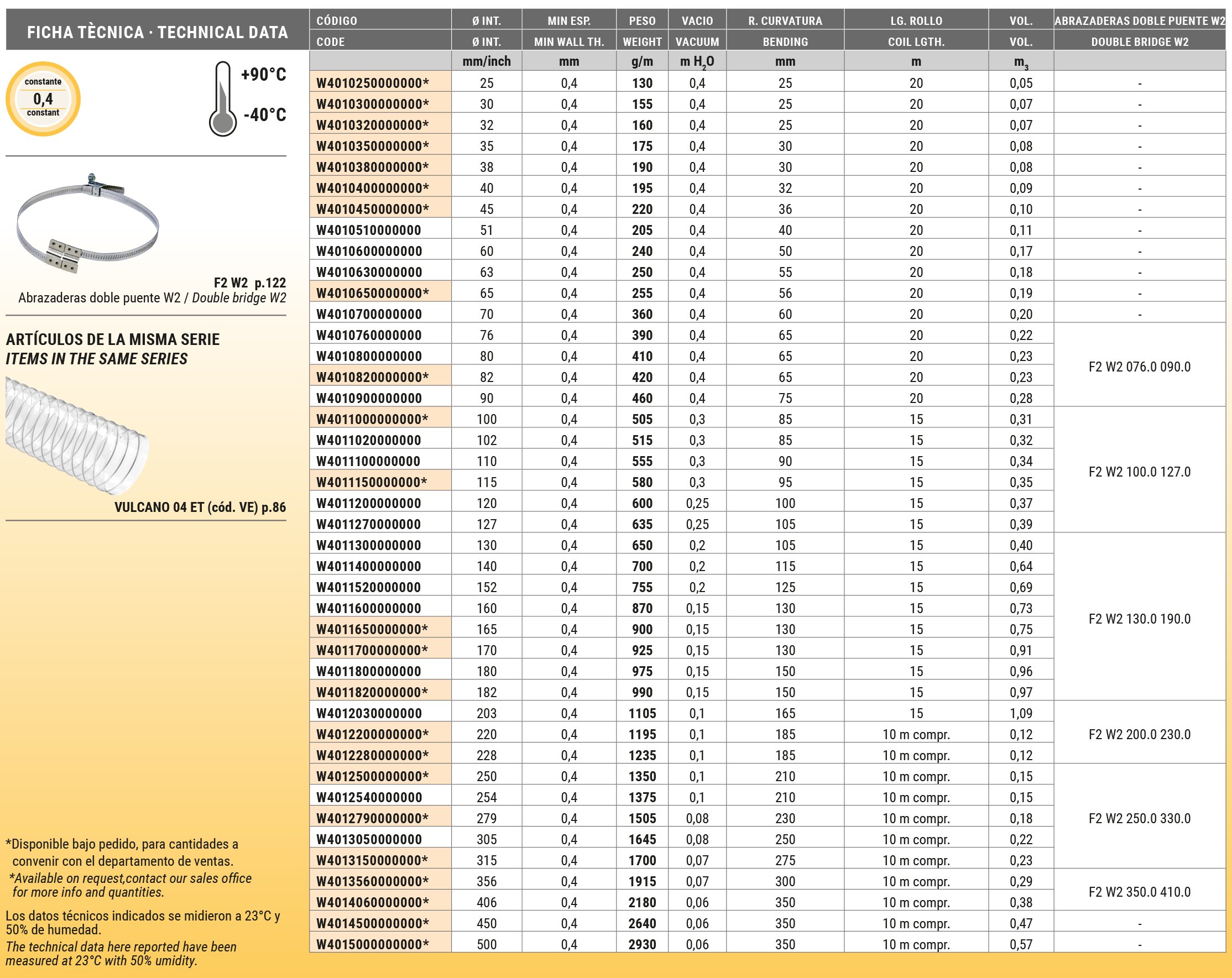
Task: Click the thermometer temperature icon
Action: [x=222, y=100]
